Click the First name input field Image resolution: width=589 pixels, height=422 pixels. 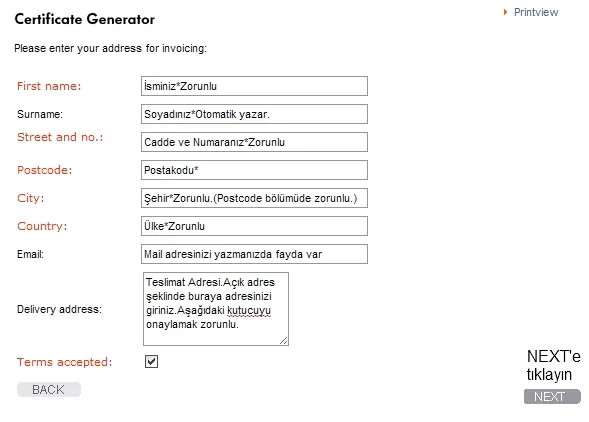click(x=254, y=86)
